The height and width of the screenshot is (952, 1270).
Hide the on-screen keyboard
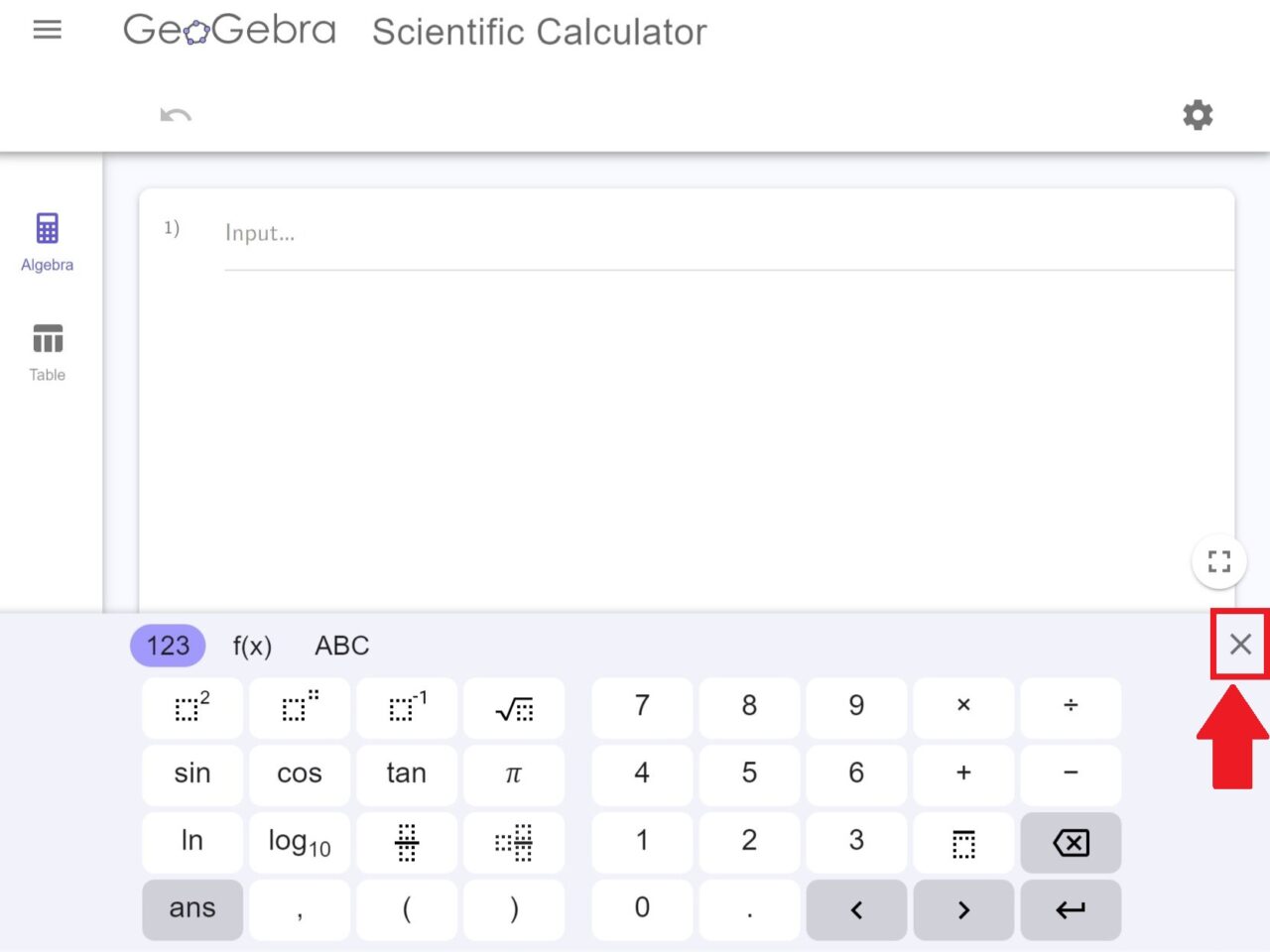click(1239, 645)
